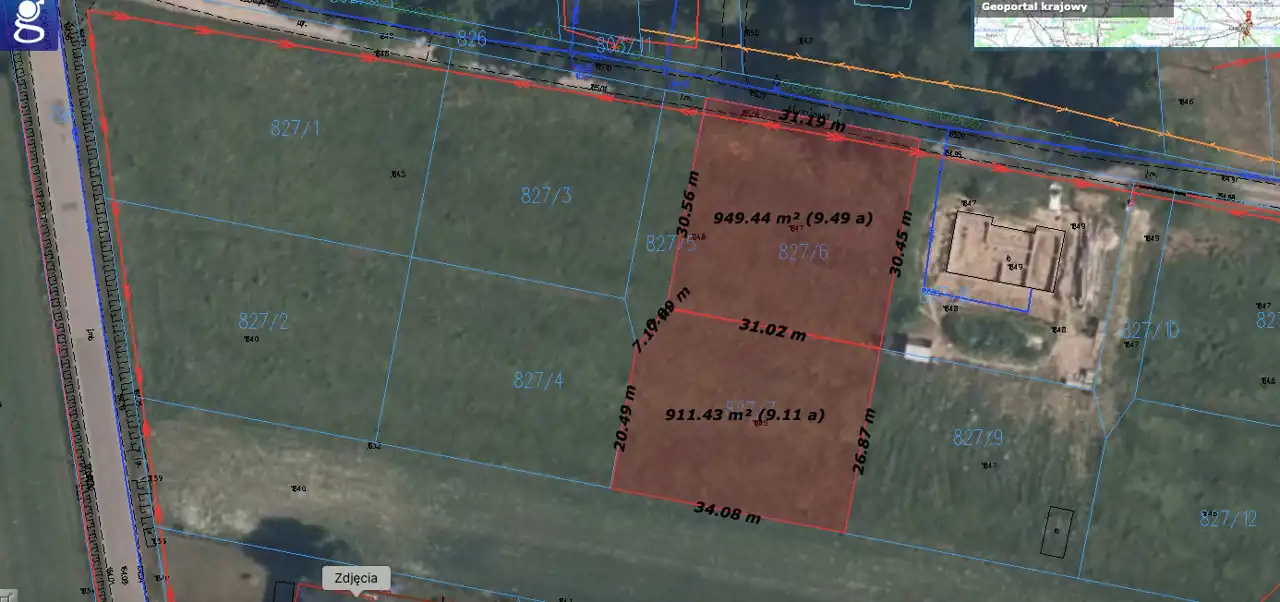Click the 949.44 m² area measurement label
The image size is (1280, 602).
pyautogui.click(x=792, y=217)
